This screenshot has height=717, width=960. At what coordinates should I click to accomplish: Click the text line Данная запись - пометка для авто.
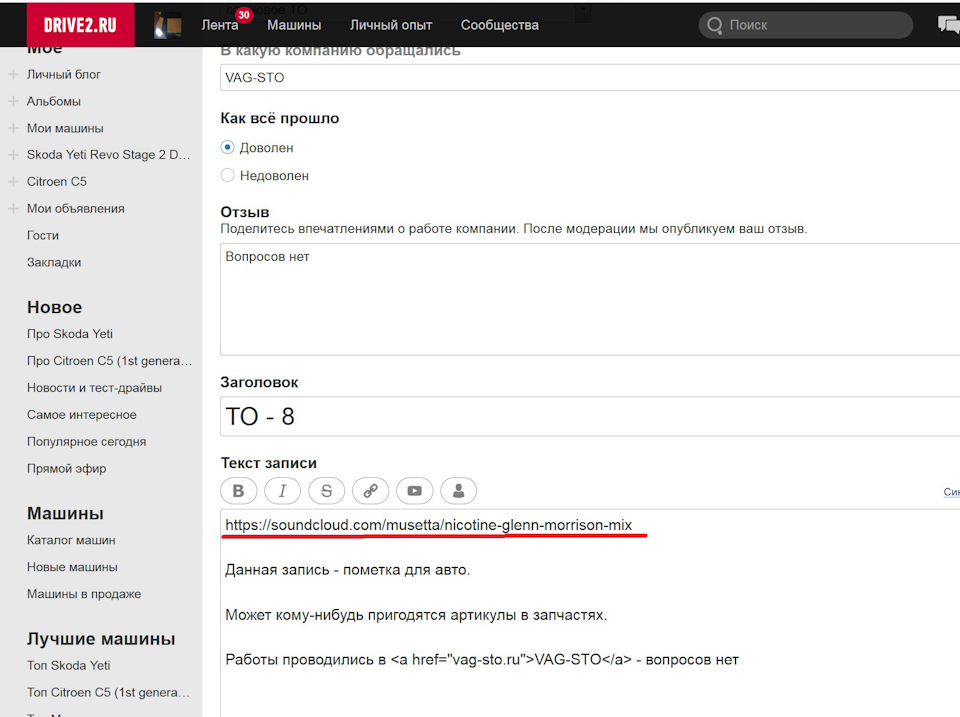(348, 570)
